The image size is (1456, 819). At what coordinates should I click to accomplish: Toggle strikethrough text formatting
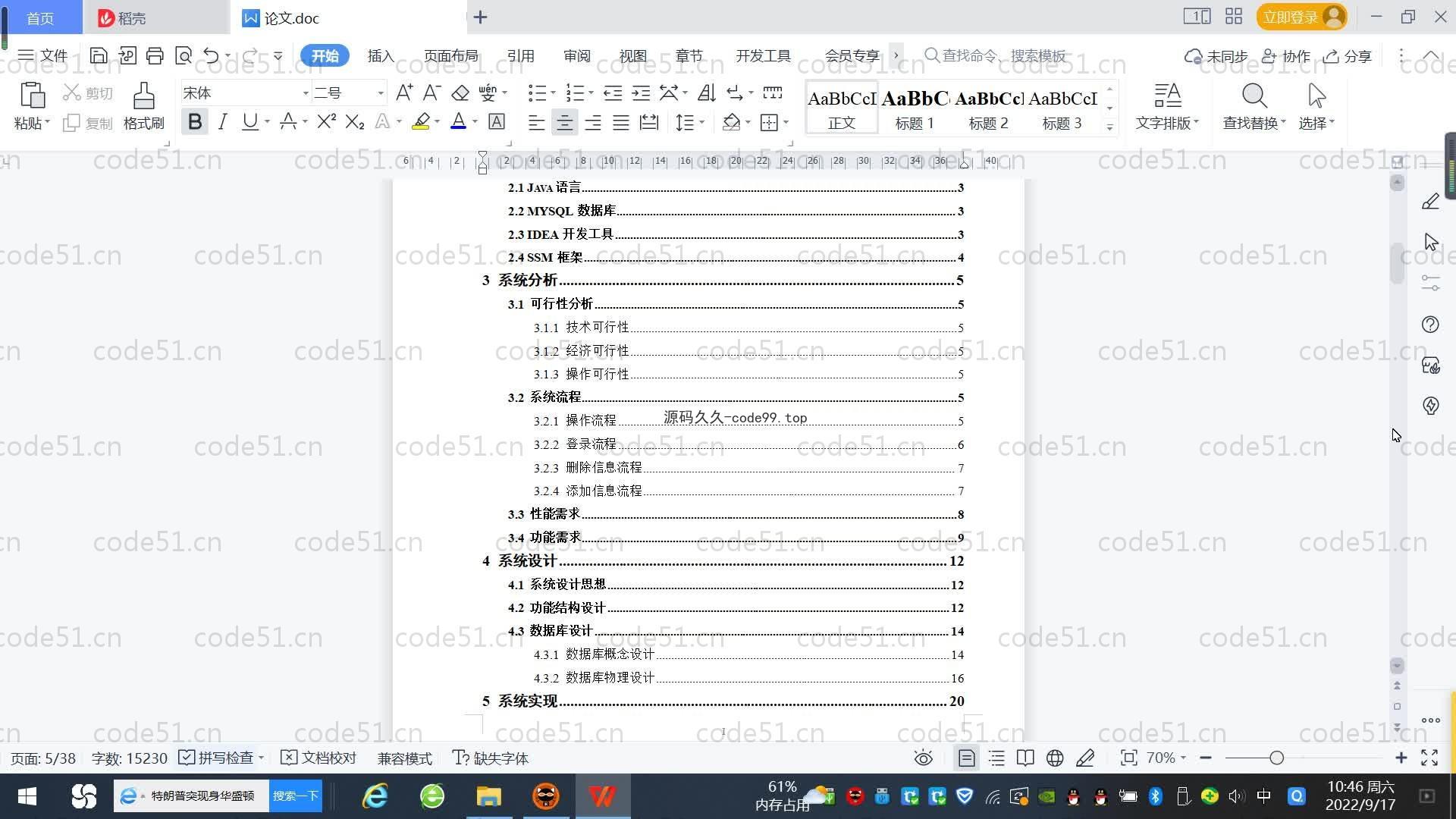point(288,121)
